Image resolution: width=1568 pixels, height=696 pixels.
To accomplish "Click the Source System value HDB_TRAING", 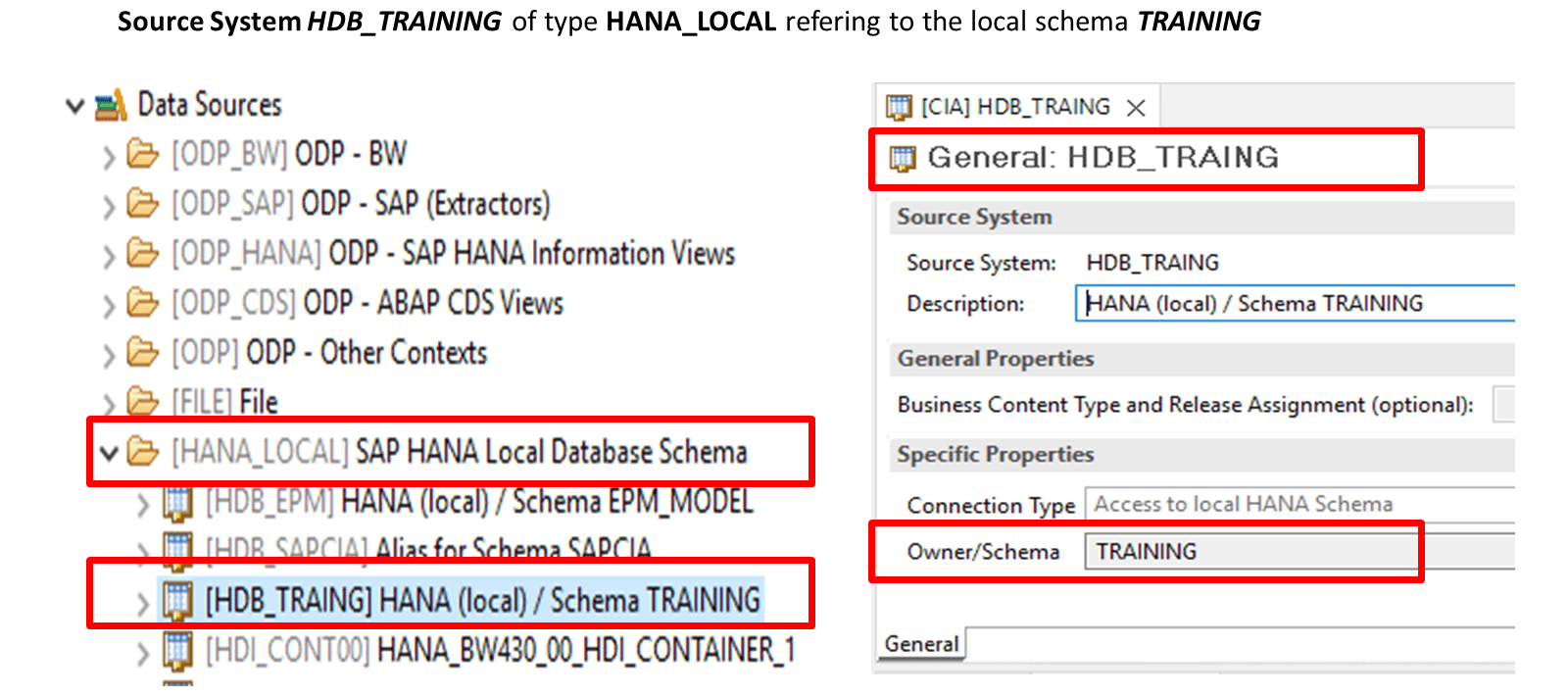I will point(1152,263).
